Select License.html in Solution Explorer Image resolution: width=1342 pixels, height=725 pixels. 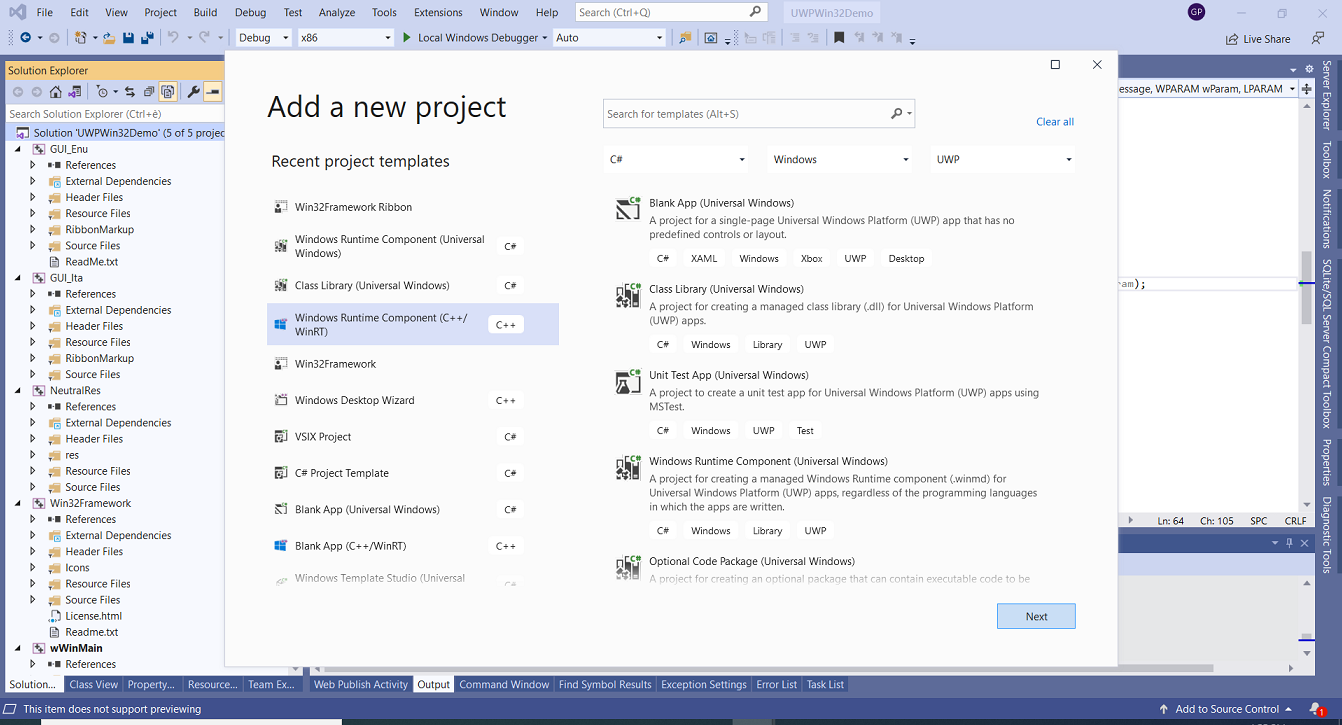(93, 616)
